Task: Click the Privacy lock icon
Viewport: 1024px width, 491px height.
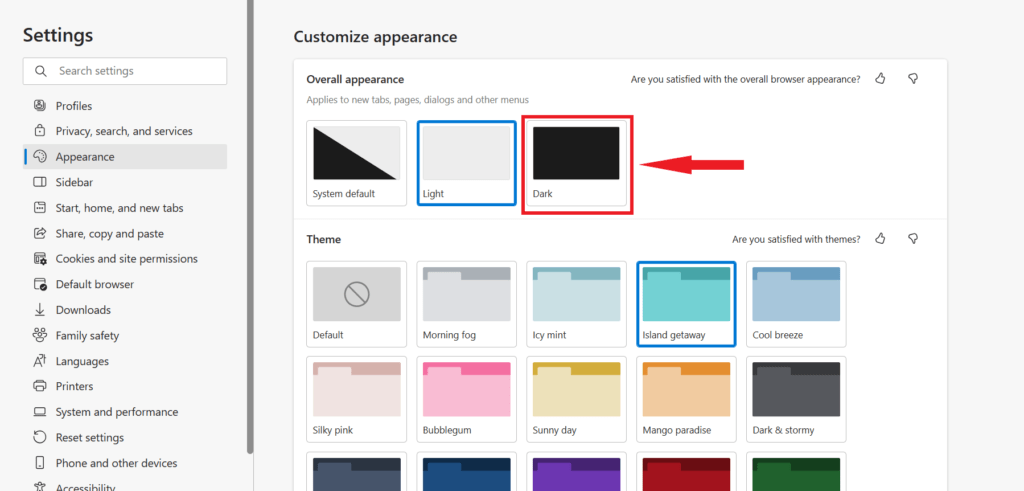Action: click(x=40, y=131)
